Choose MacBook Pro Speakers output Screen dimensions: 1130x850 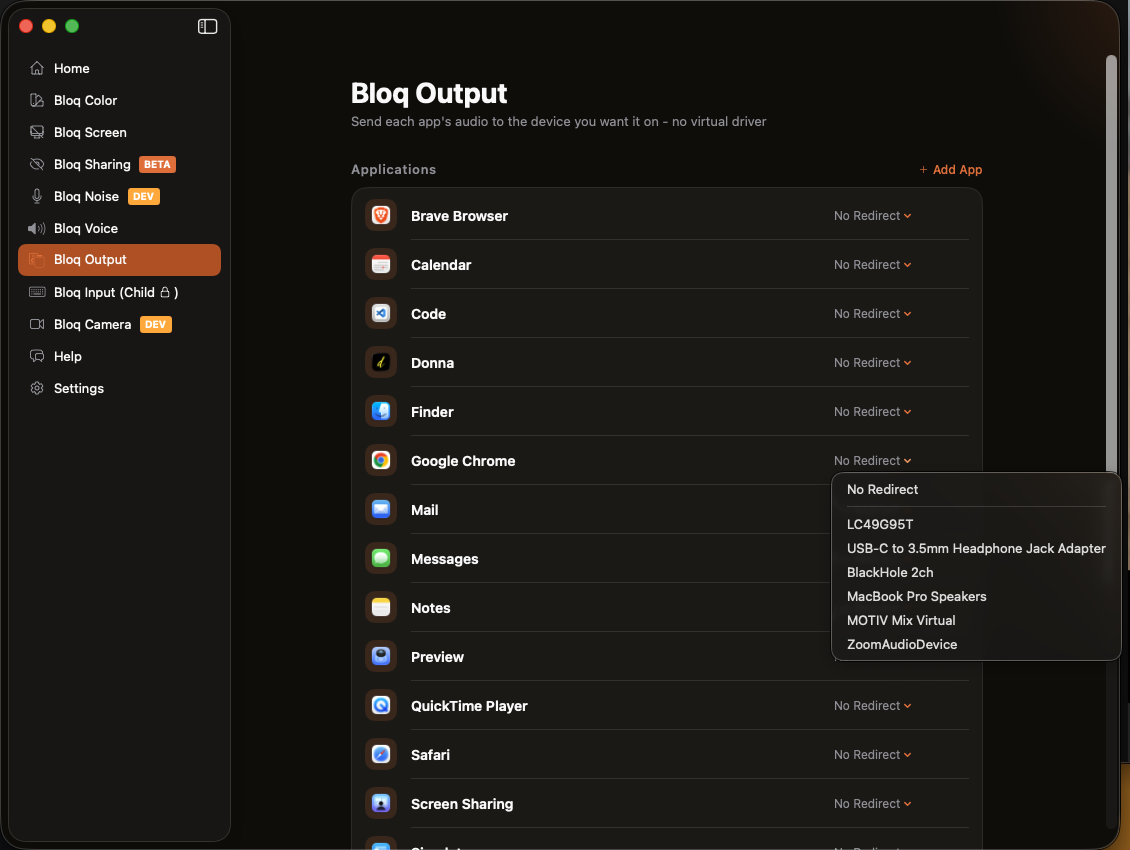click(x=976, y=596)
